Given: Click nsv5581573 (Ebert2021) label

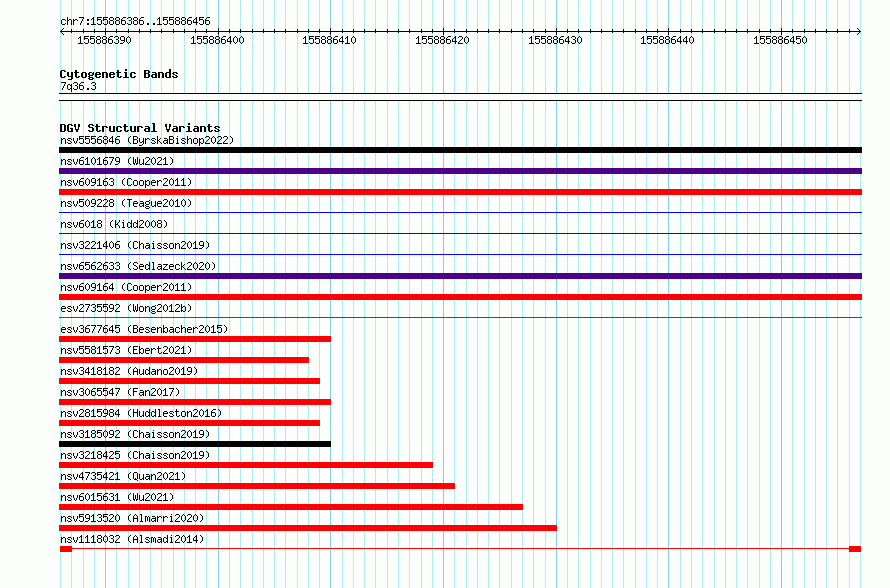Looking at the screenshot, I should [x=126, y=350].
